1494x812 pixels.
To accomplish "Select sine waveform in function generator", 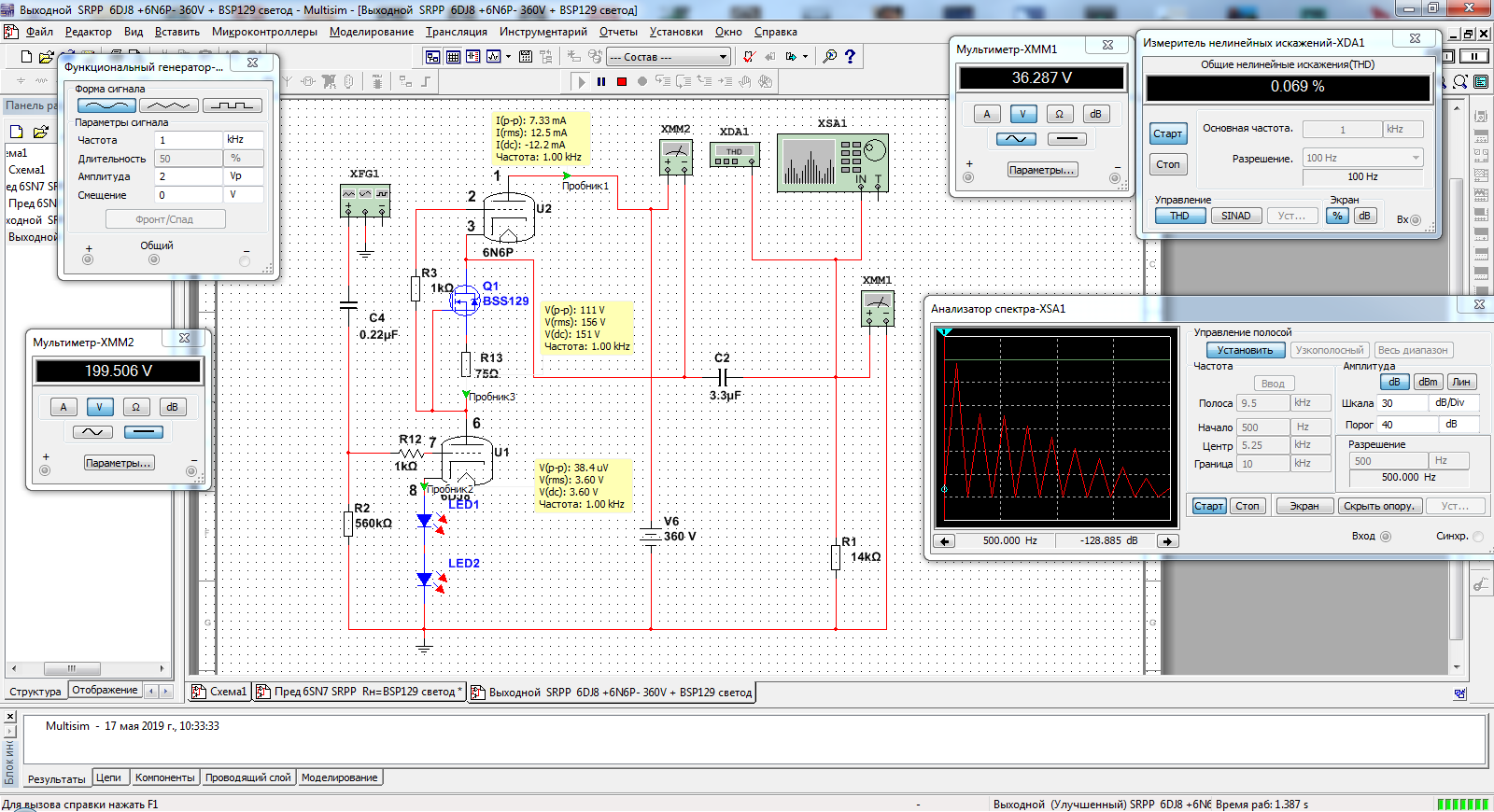I will tap(106, 105).
